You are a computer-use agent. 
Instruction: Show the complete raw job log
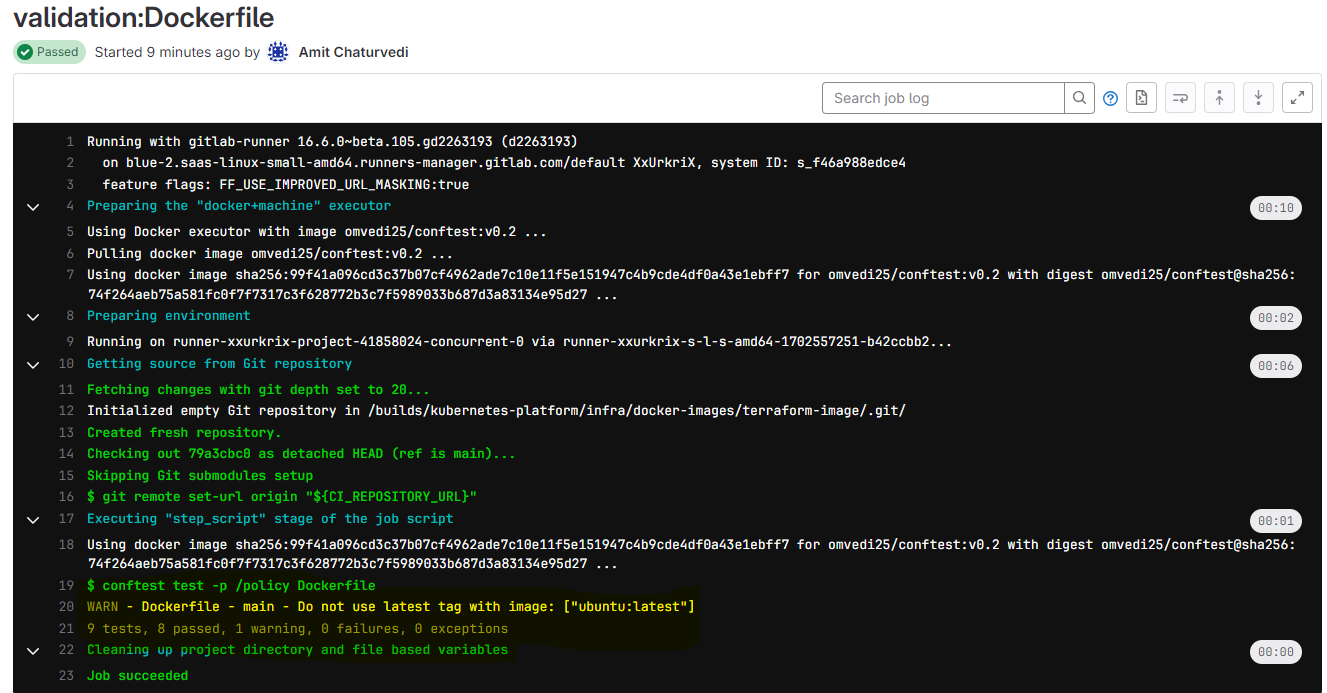click(x=1141, y=98)
